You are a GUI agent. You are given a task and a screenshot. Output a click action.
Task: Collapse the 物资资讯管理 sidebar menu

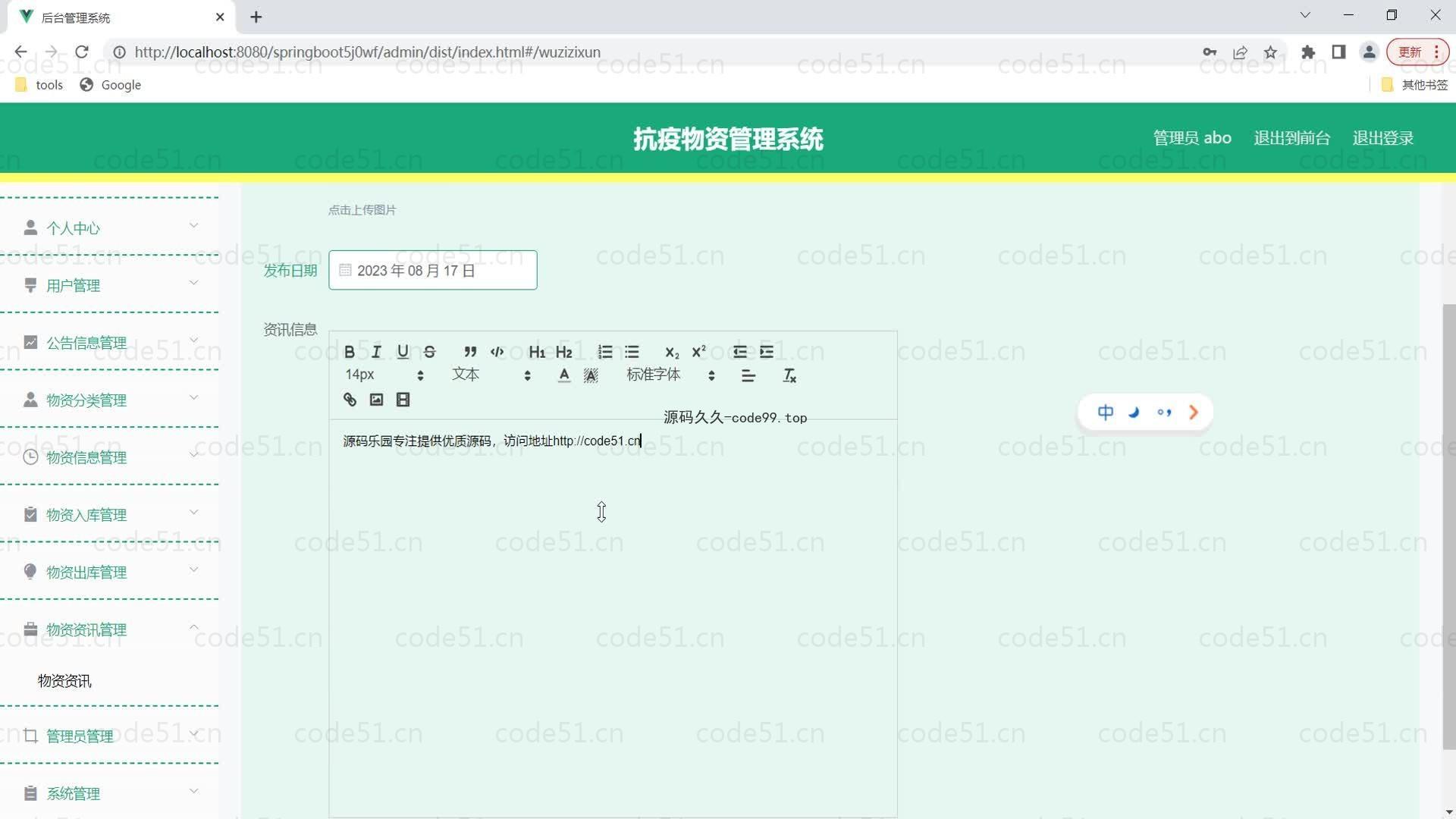point(110,629)
